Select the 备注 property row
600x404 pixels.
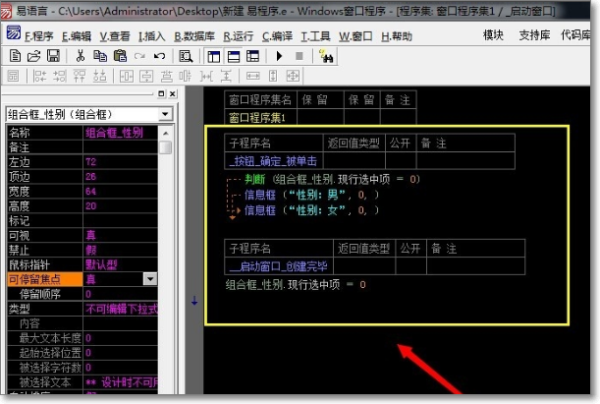tap(82, 147)
